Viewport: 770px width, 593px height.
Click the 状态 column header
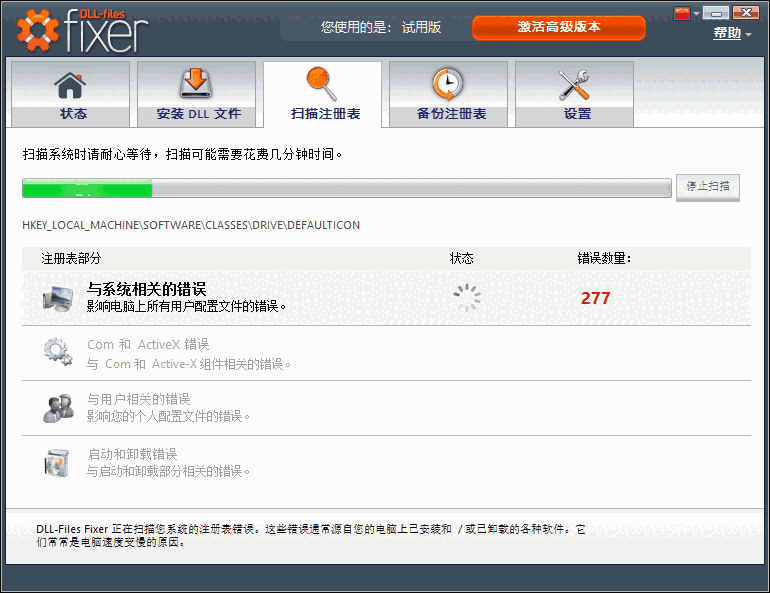click(x=462, y=258)
